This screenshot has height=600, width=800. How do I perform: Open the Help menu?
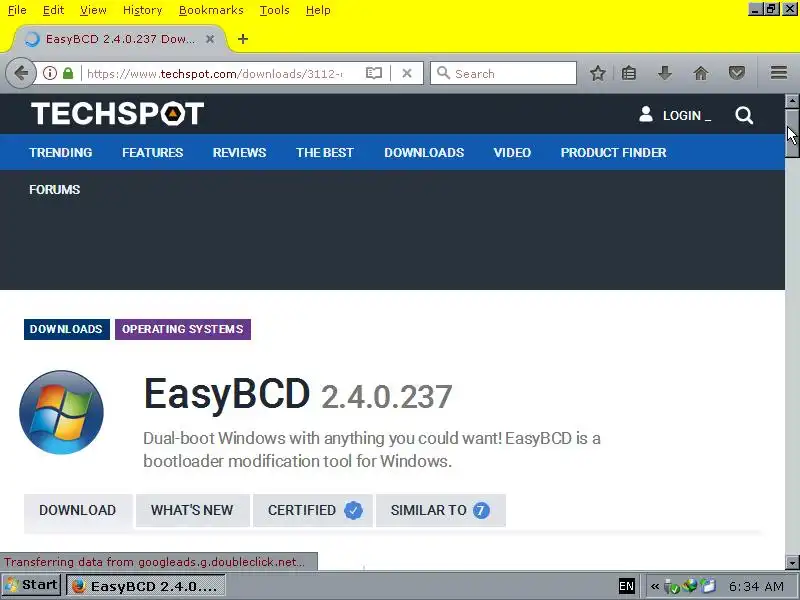point(318,10)
